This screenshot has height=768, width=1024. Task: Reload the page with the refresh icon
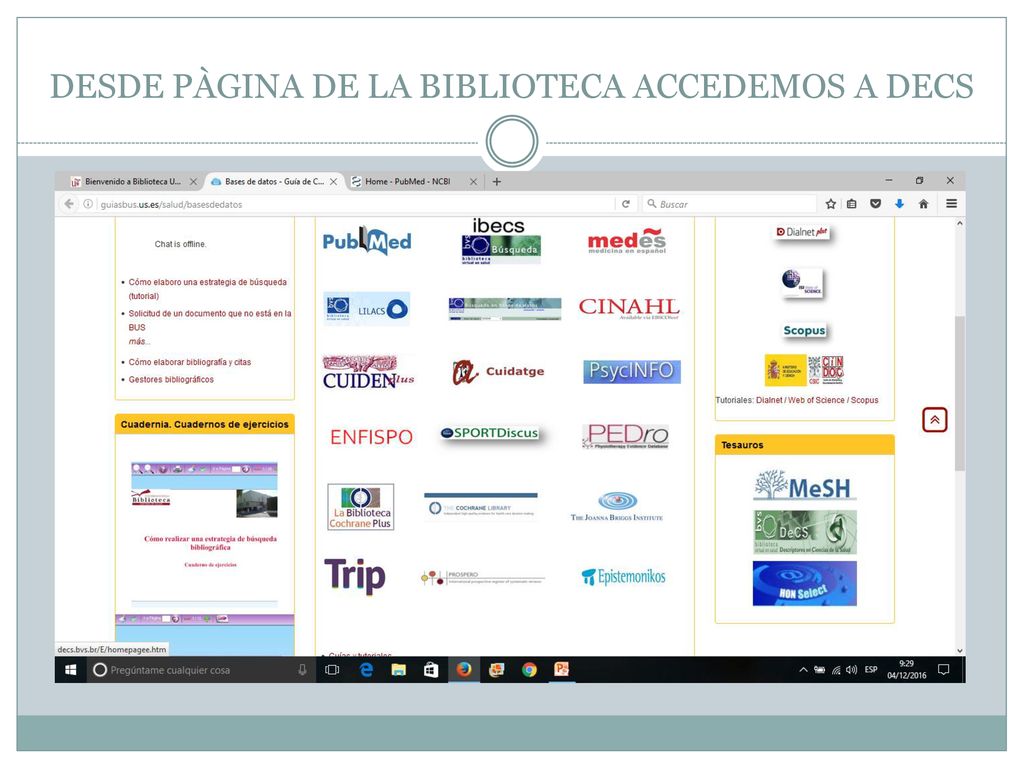[x=626, y=204]
